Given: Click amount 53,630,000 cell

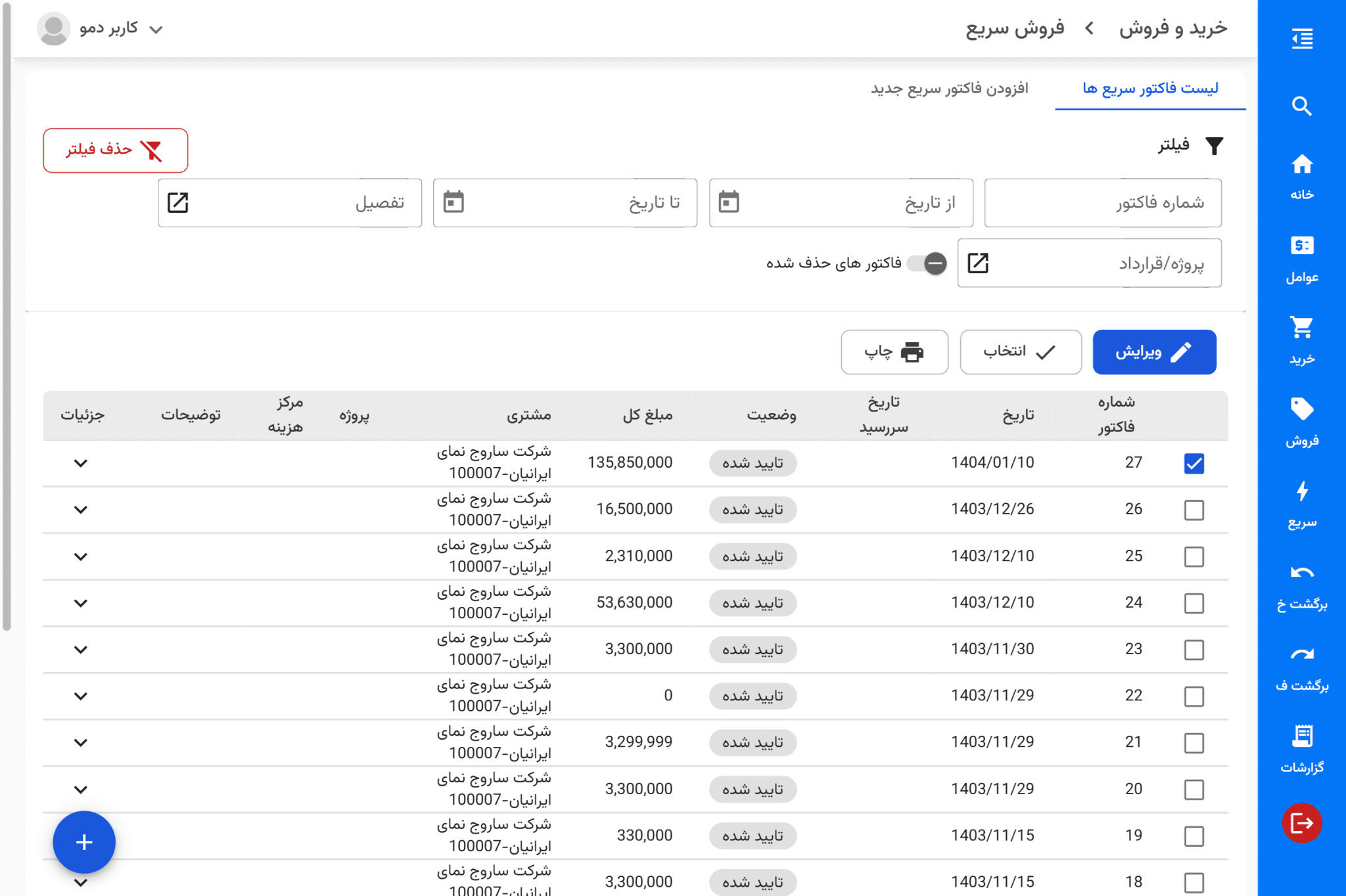Looking at the screenshot, I should coord(634,602).
